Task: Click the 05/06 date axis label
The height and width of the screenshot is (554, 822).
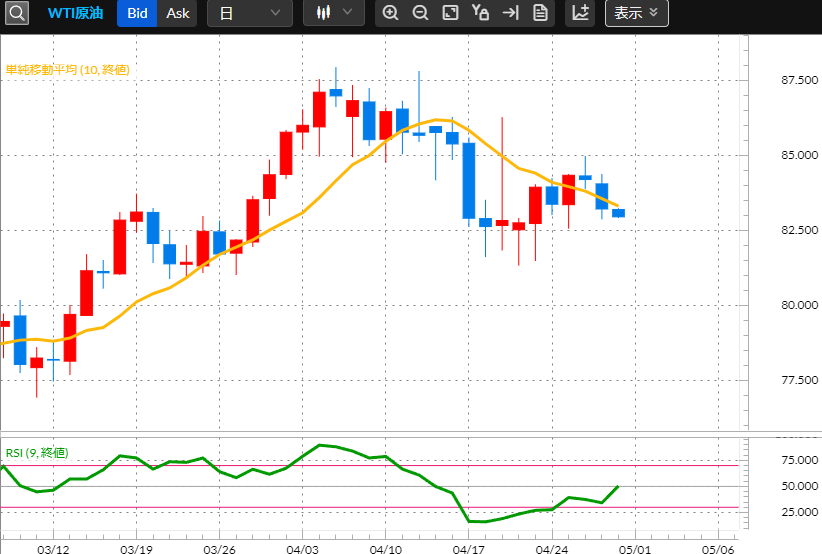Action: (718, 549)
